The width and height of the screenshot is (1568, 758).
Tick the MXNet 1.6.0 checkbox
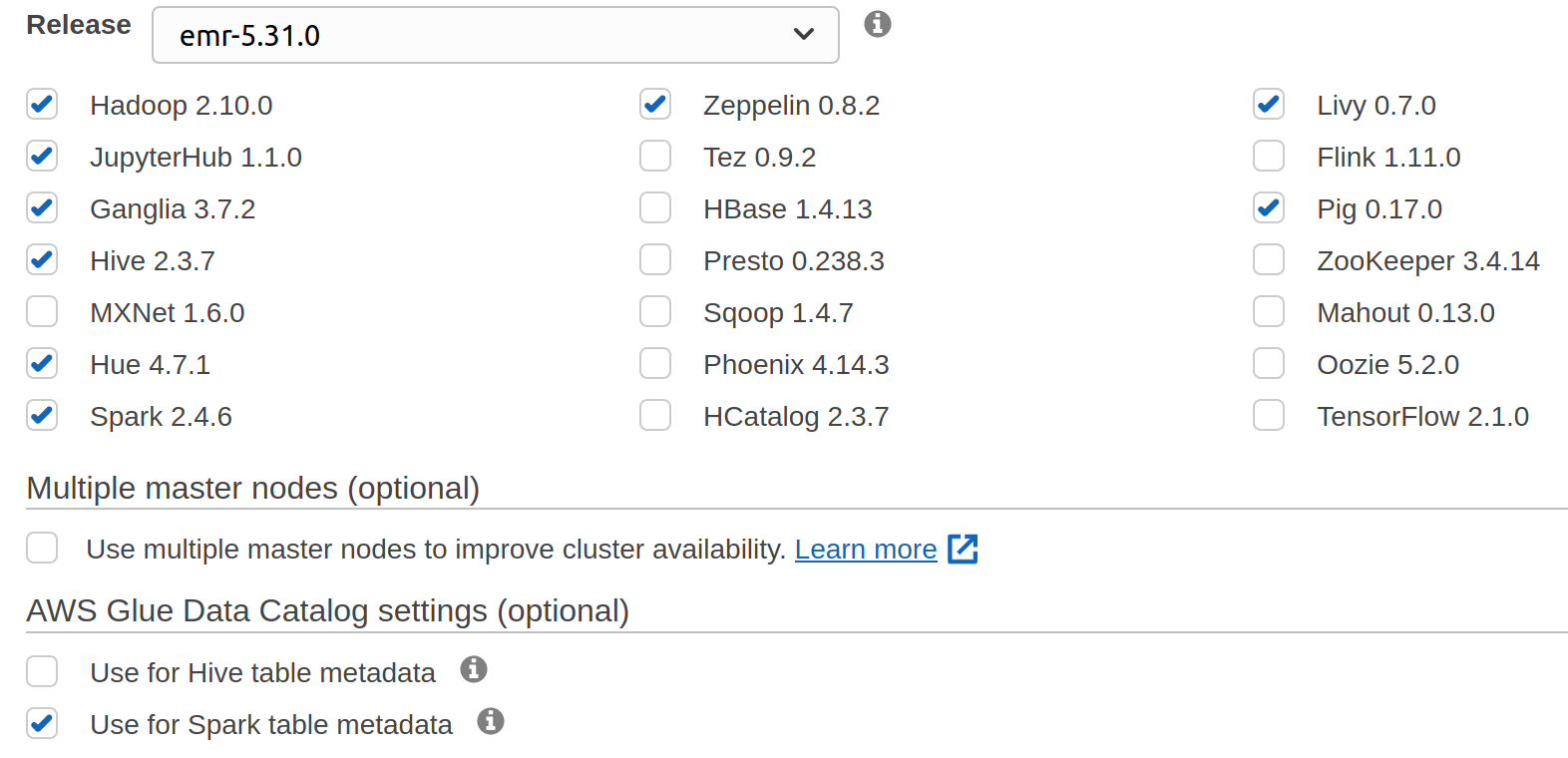pos(42,312)
